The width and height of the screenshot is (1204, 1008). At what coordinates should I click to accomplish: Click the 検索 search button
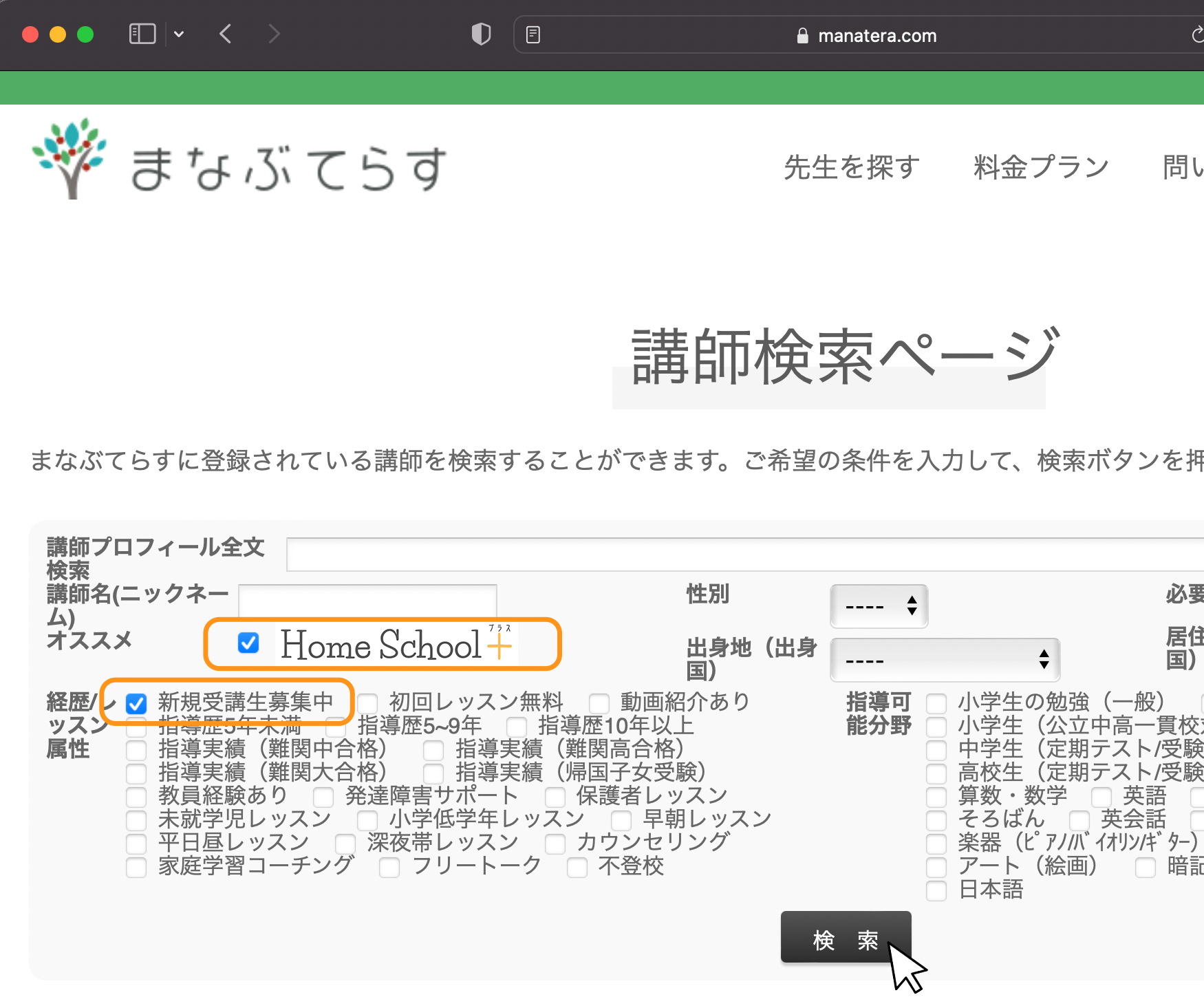846,939
